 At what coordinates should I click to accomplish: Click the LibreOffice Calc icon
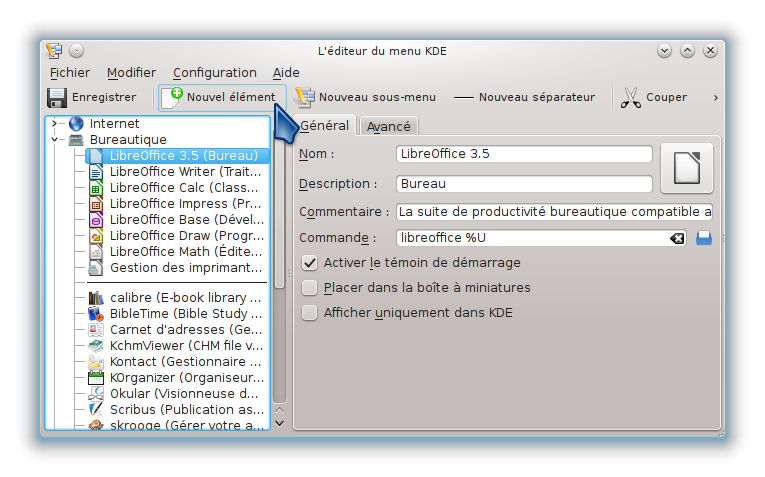click(96, 188)
